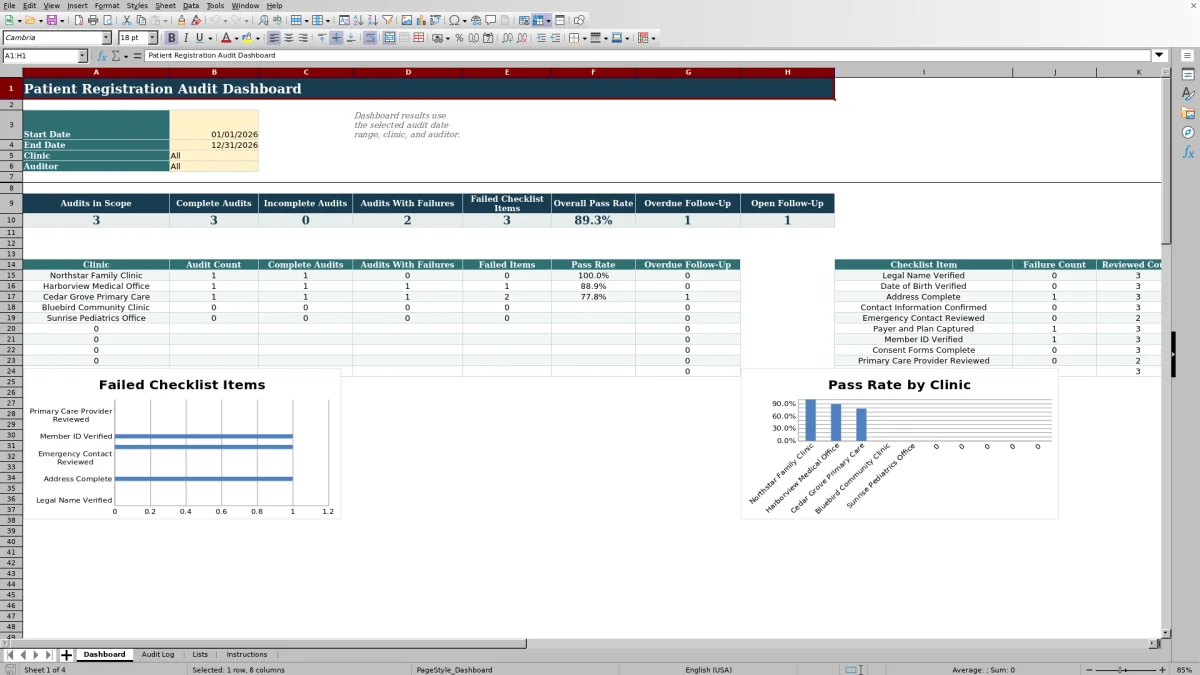Click the zoom slider in status bar
This screenshot has width=1200, height=675.
(x=1124, y=670)
